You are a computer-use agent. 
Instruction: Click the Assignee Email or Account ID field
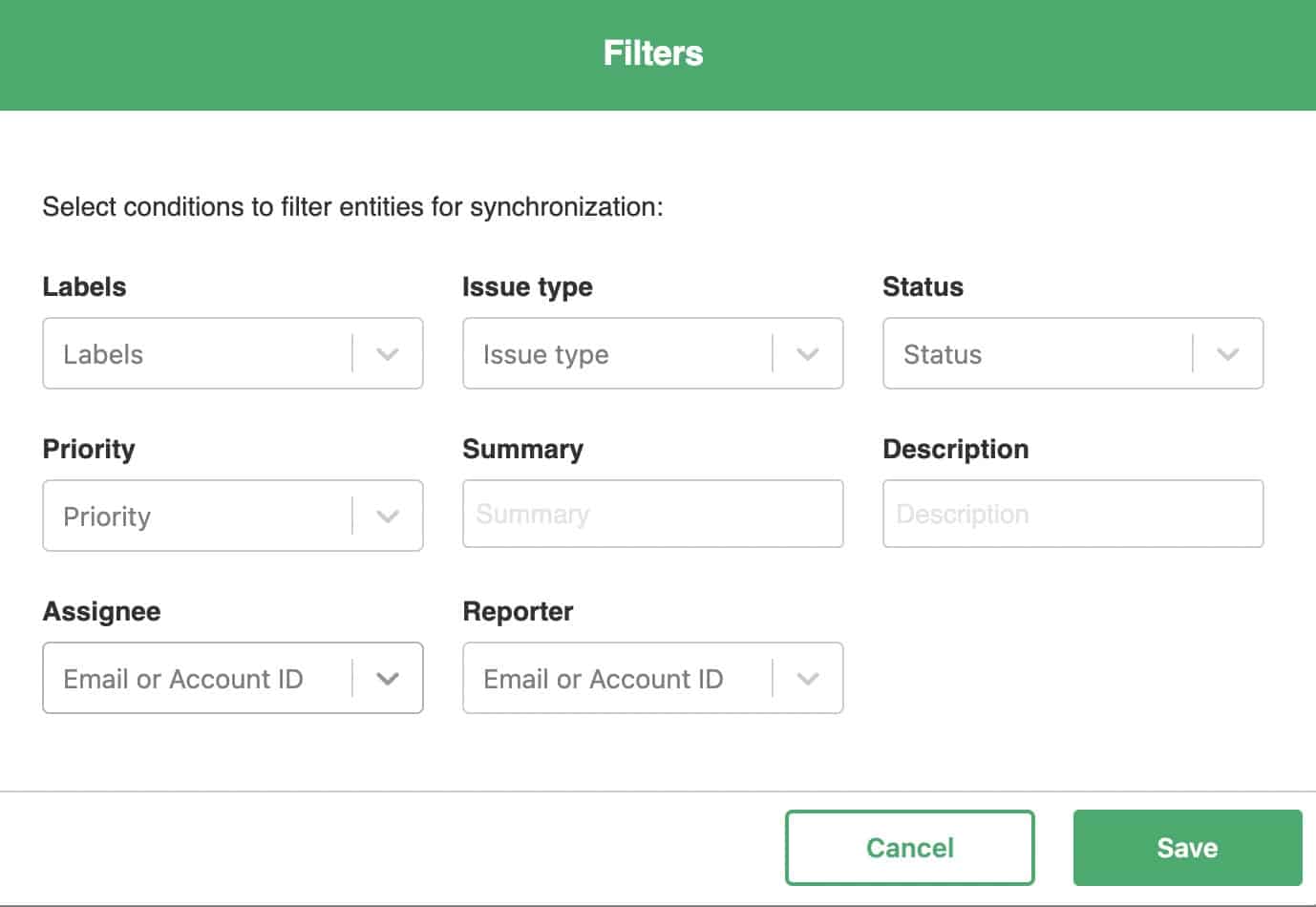(233, 678)
